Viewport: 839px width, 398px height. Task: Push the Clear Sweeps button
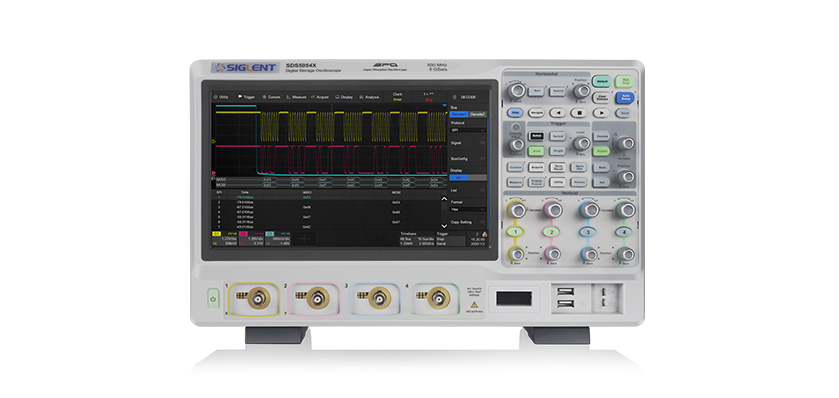[600, 98]
